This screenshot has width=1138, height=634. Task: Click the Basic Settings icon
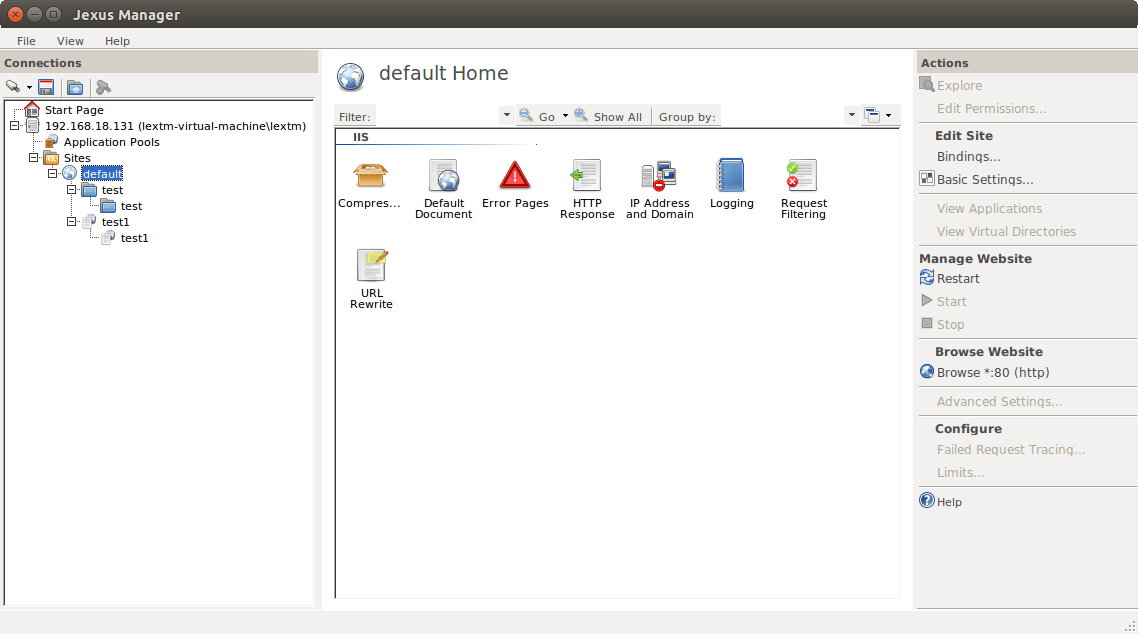[x=927, y=178]
